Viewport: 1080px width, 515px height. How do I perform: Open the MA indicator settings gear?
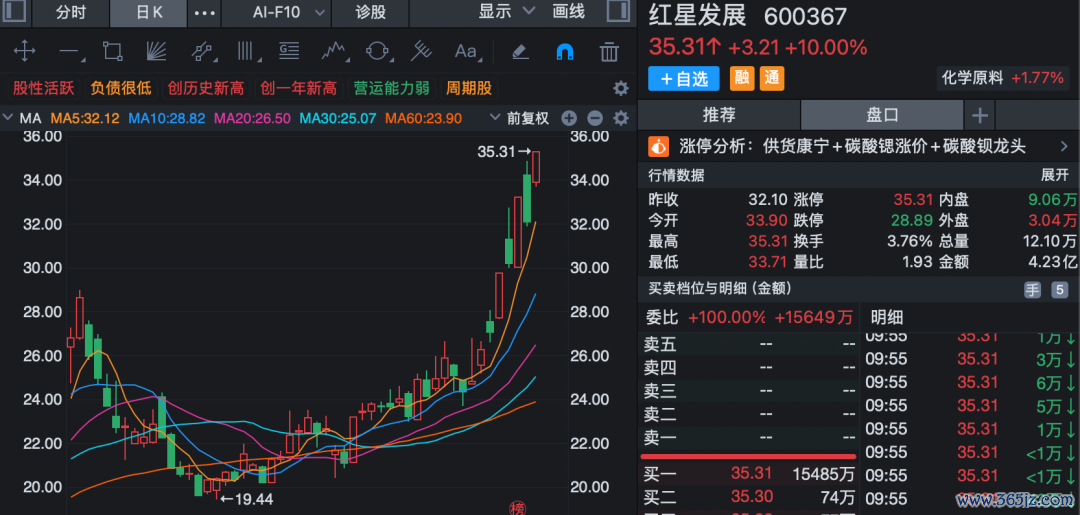tap(621, 118)
